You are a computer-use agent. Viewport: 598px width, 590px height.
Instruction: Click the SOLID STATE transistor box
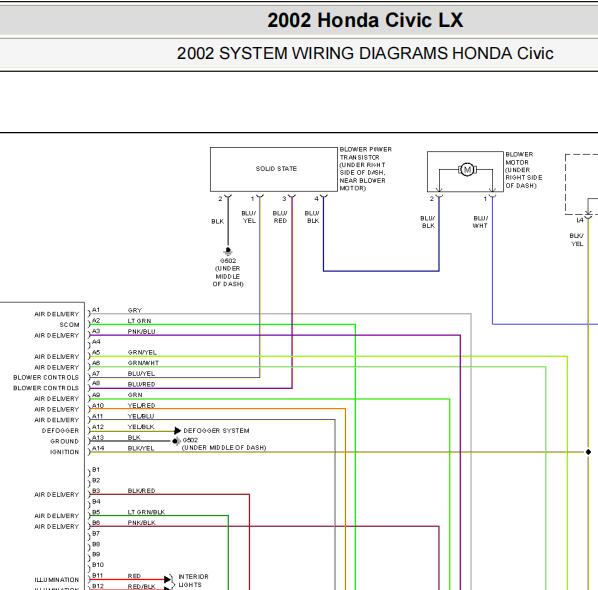(274, 169)
